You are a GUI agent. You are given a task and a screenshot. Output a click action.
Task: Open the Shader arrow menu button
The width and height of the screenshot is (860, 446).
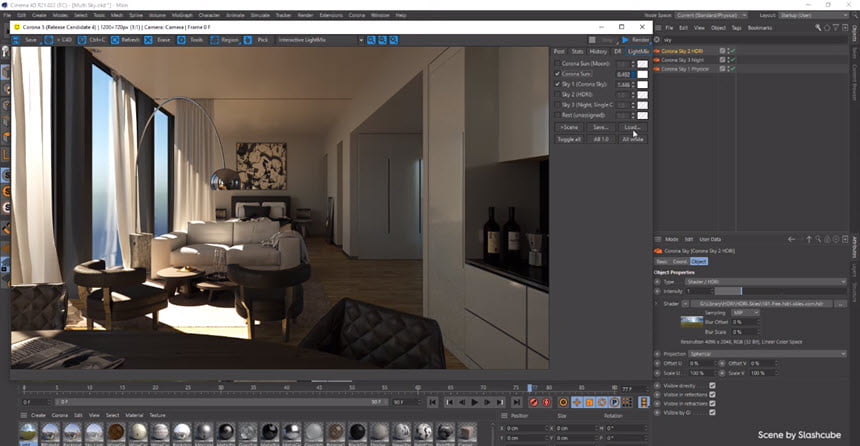click(x=685, y=303)
